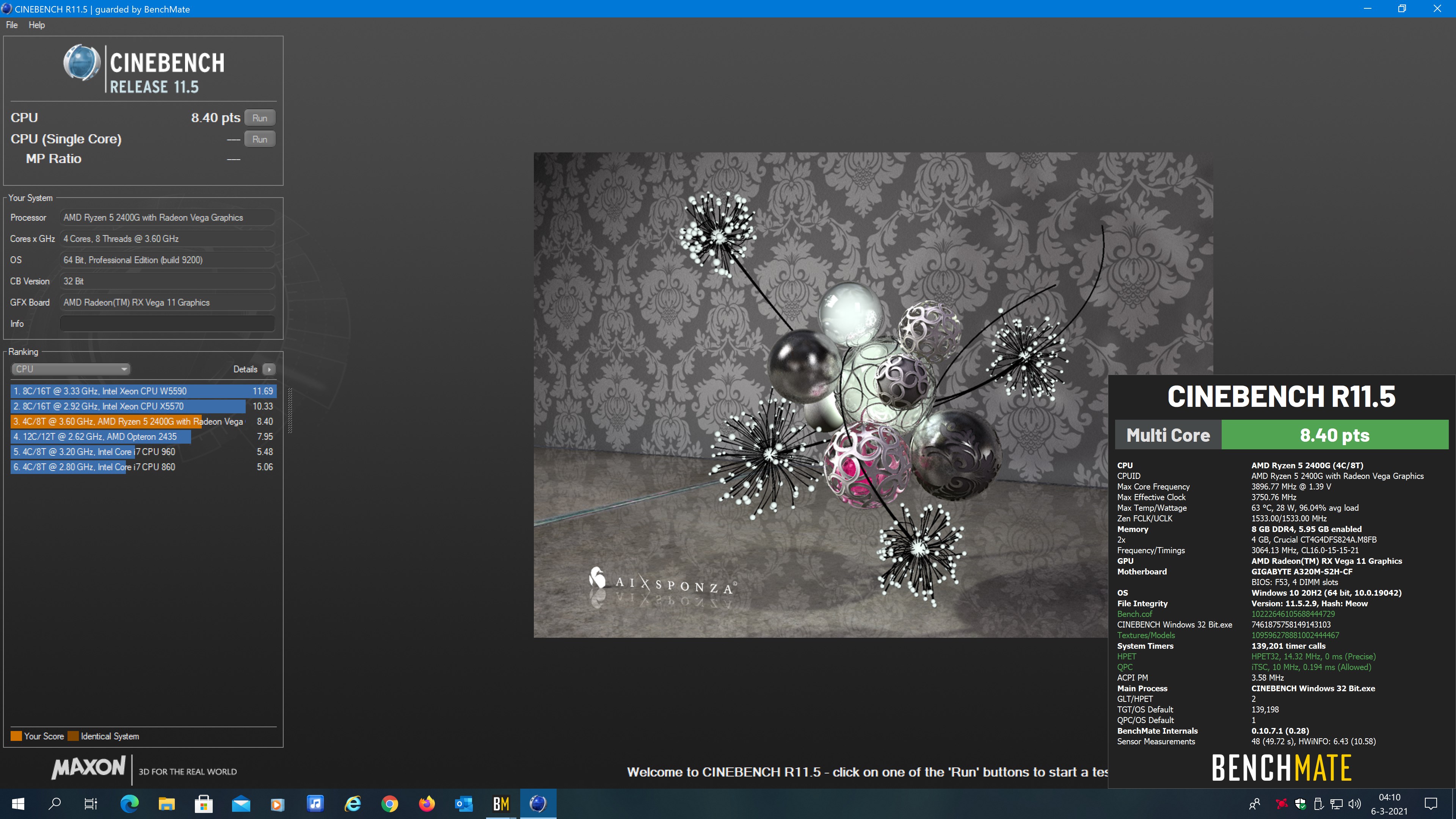Click the GFX Board field
The height and width of the screenshot is (819, 1456).
tap(167, 303)
